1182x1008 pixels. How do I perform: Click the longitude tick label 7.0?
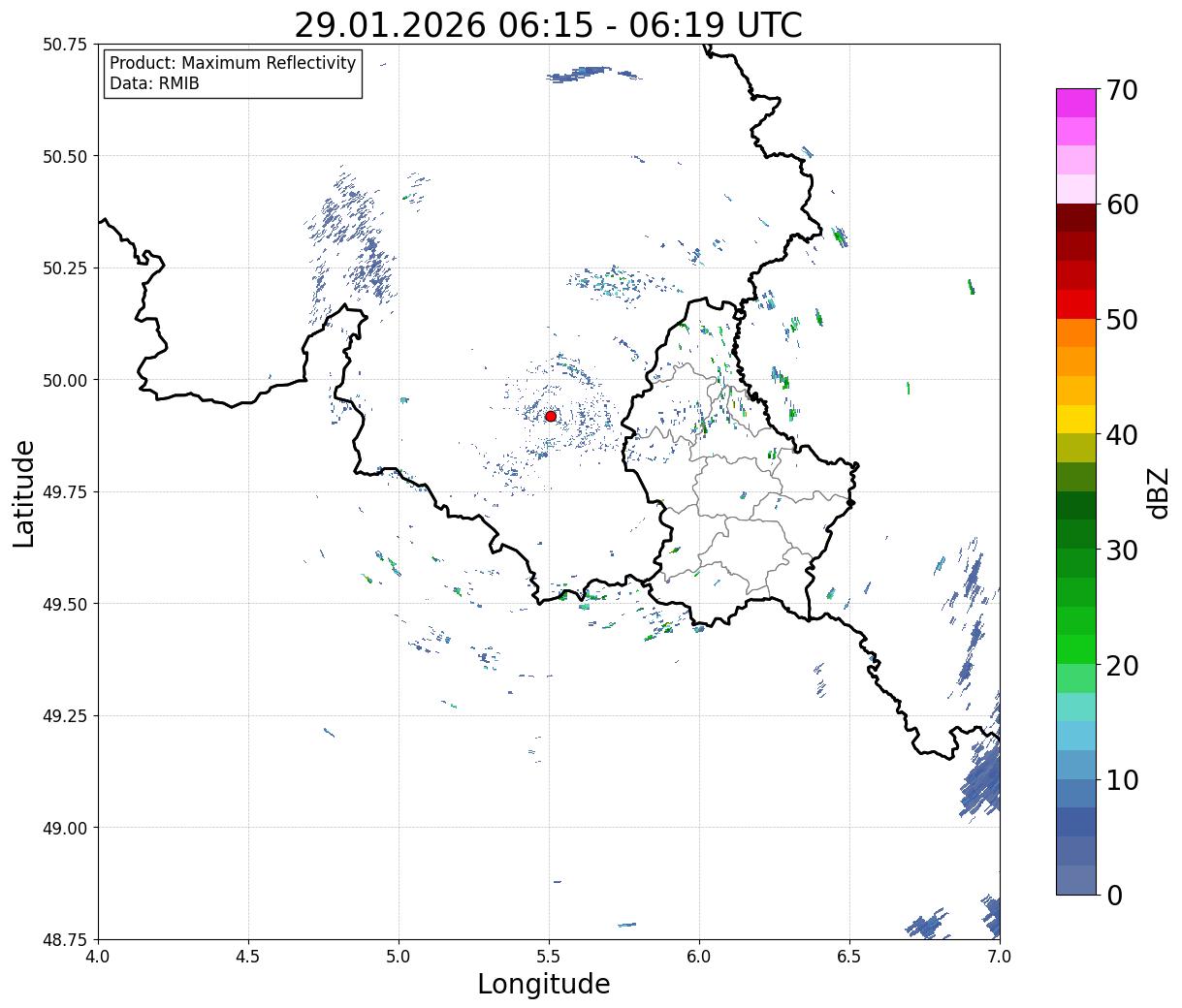(1000, 957)
